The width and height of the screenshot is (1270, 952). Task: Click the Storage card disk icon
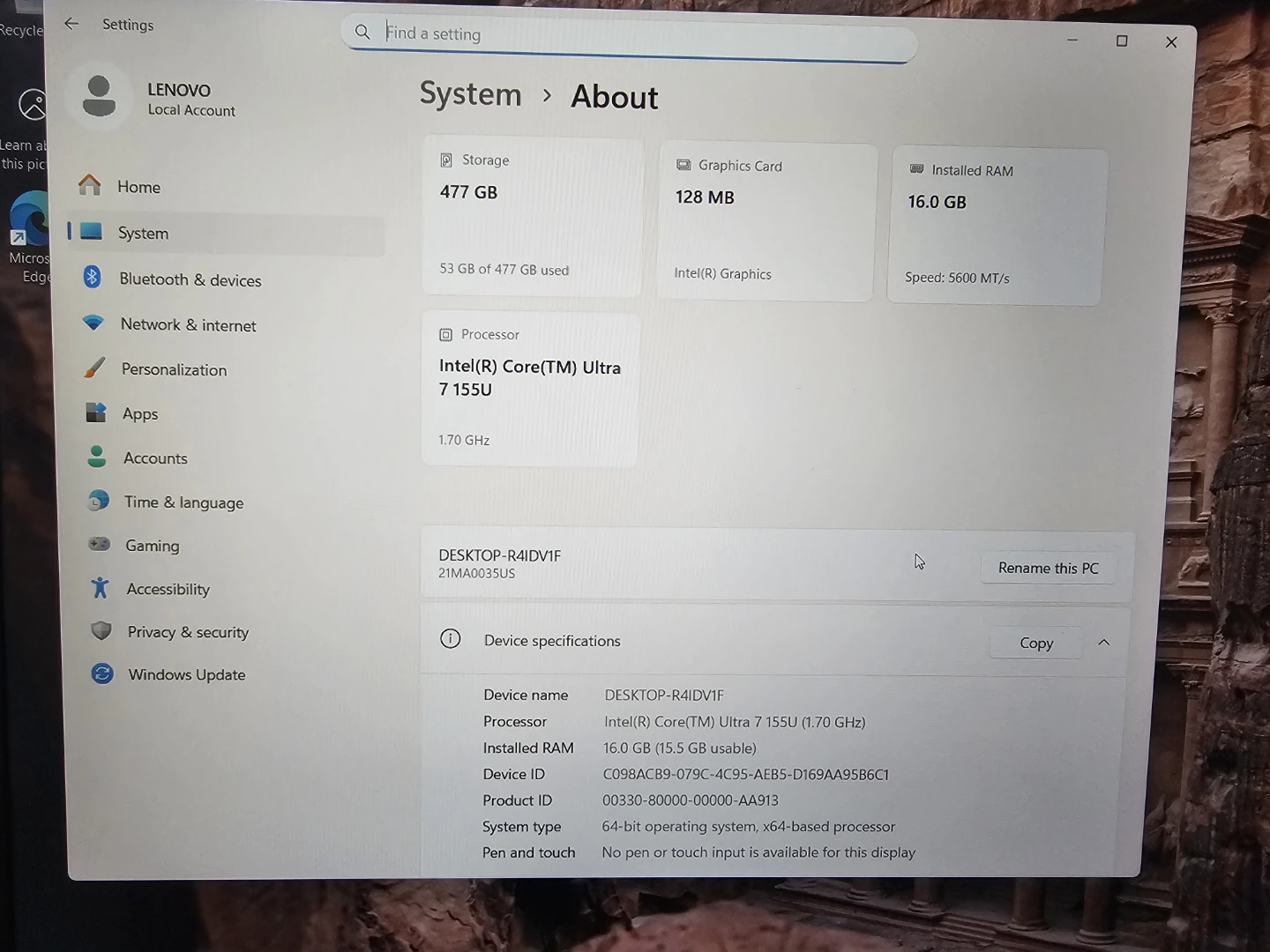446,160
